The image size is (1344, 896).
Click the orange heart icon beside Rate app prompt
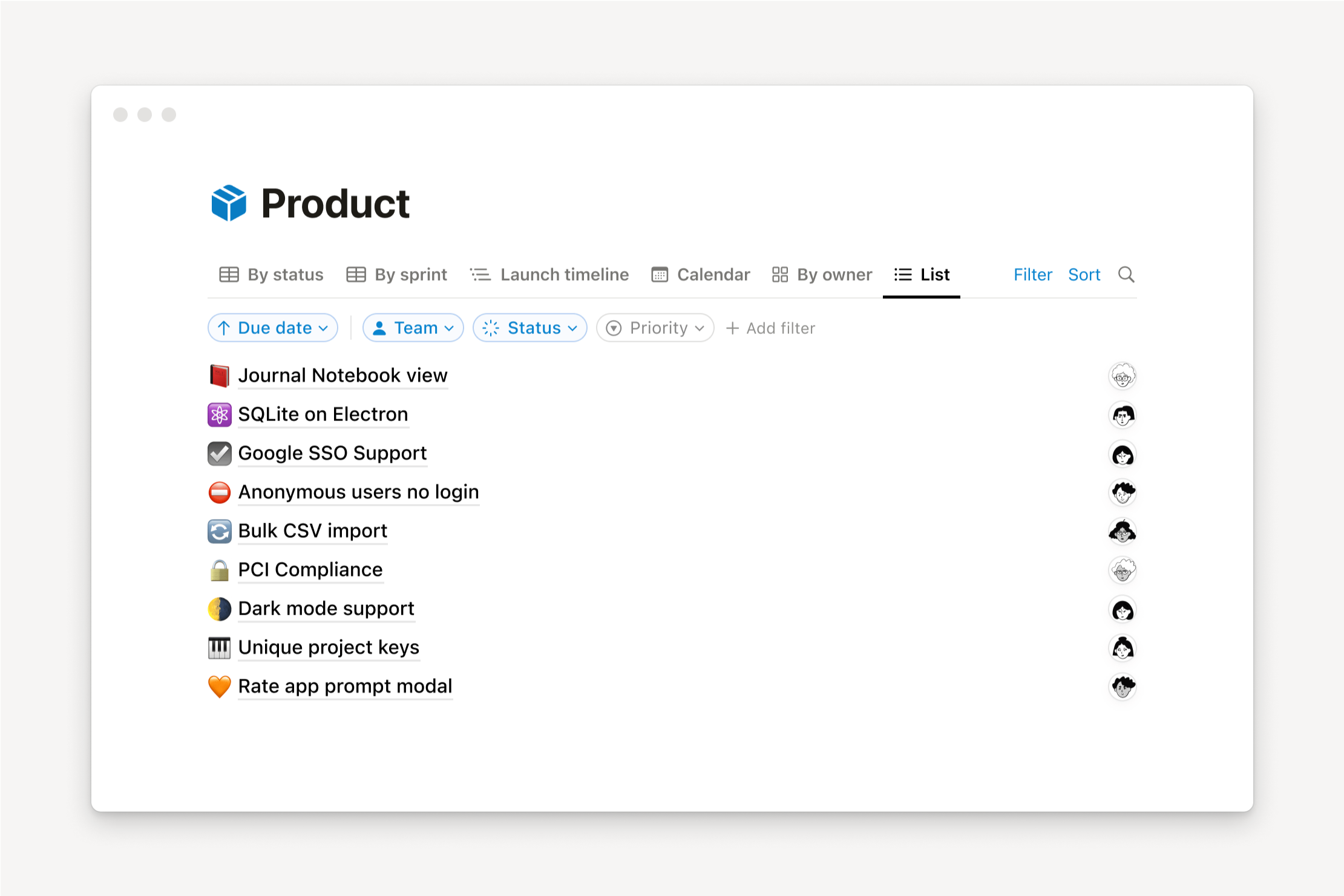pos(219,686)
